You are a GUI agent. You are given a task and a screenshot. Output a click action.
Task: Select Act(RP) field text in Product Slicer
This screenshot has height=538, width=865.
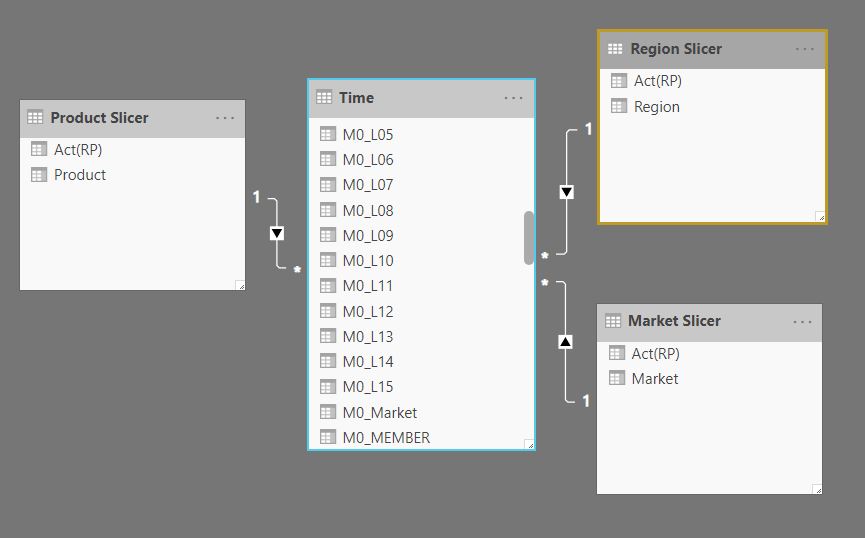coord(78,150)
